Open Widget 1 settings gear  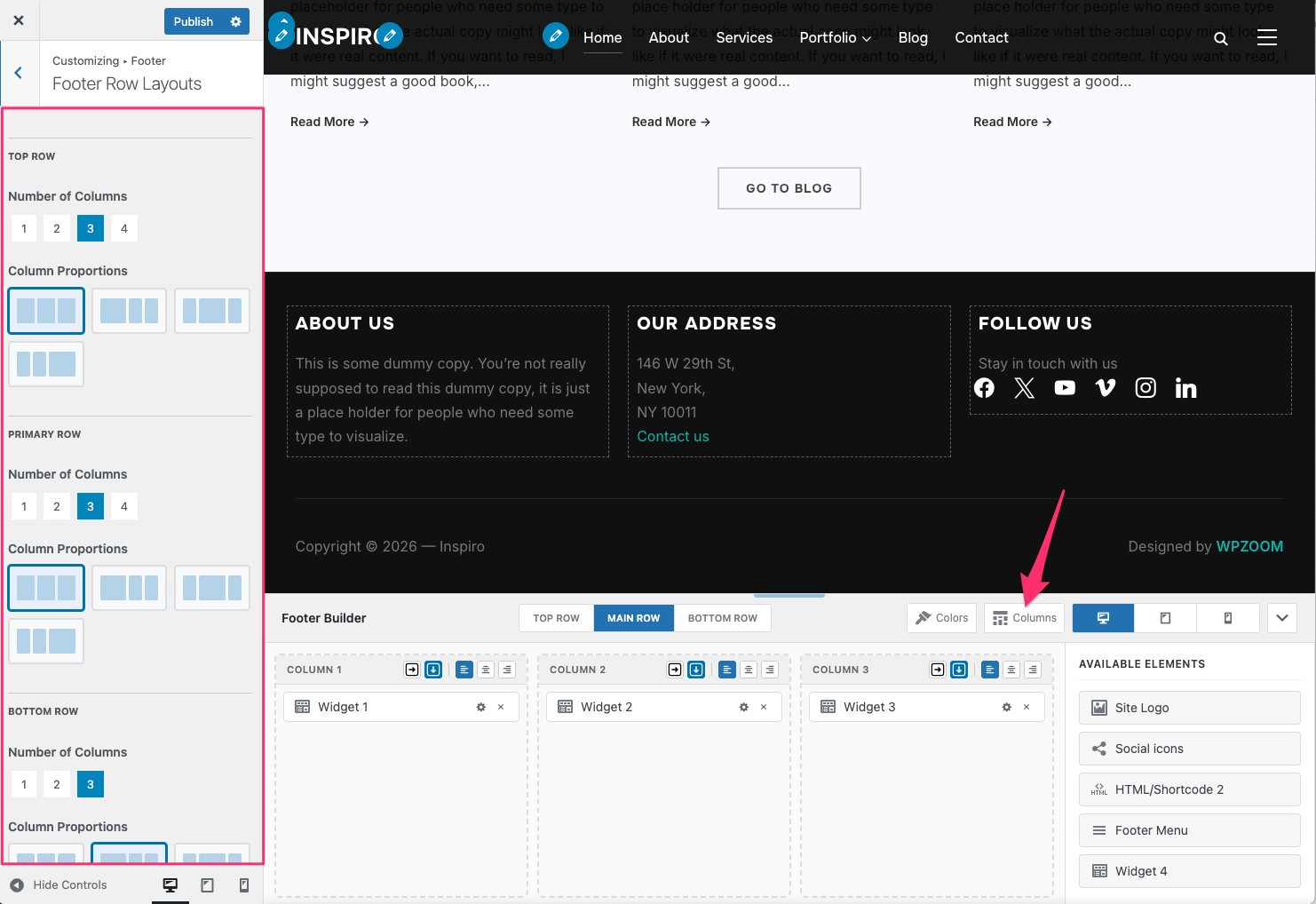click(480, 707)
